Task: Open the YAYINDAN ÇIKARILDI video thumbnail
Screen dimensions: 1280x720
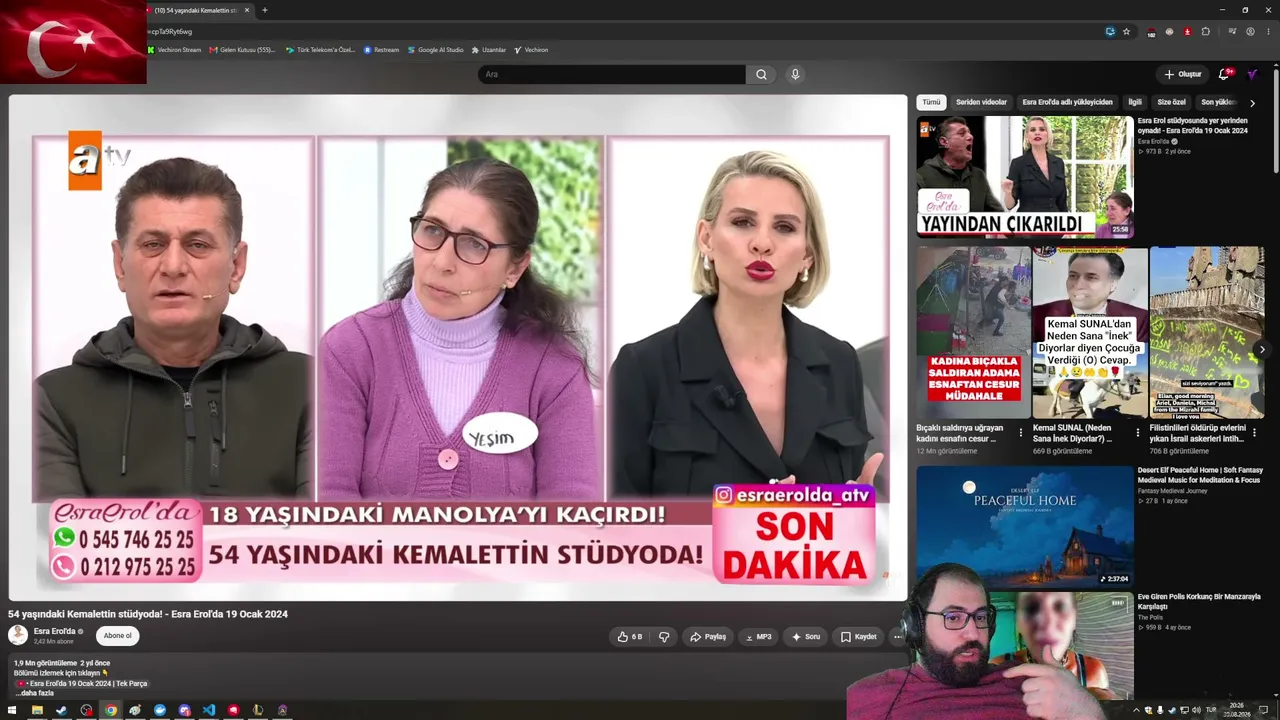Action: point(1025,177)
